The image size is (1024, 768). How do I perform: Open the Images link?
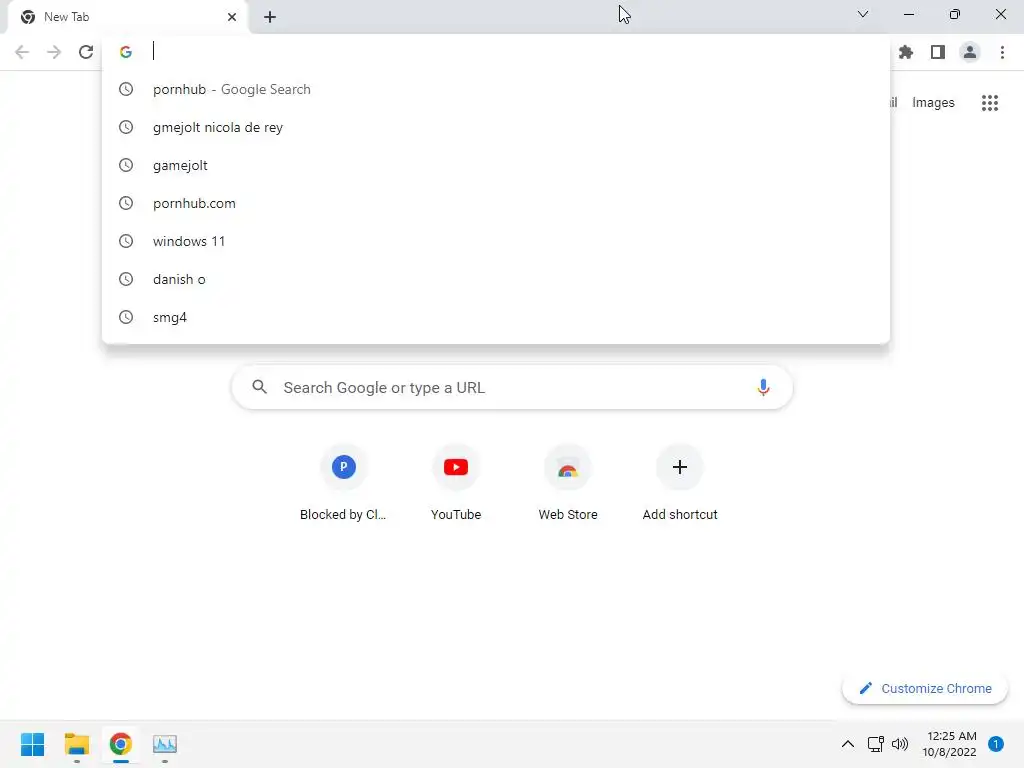tap(933, 103)
